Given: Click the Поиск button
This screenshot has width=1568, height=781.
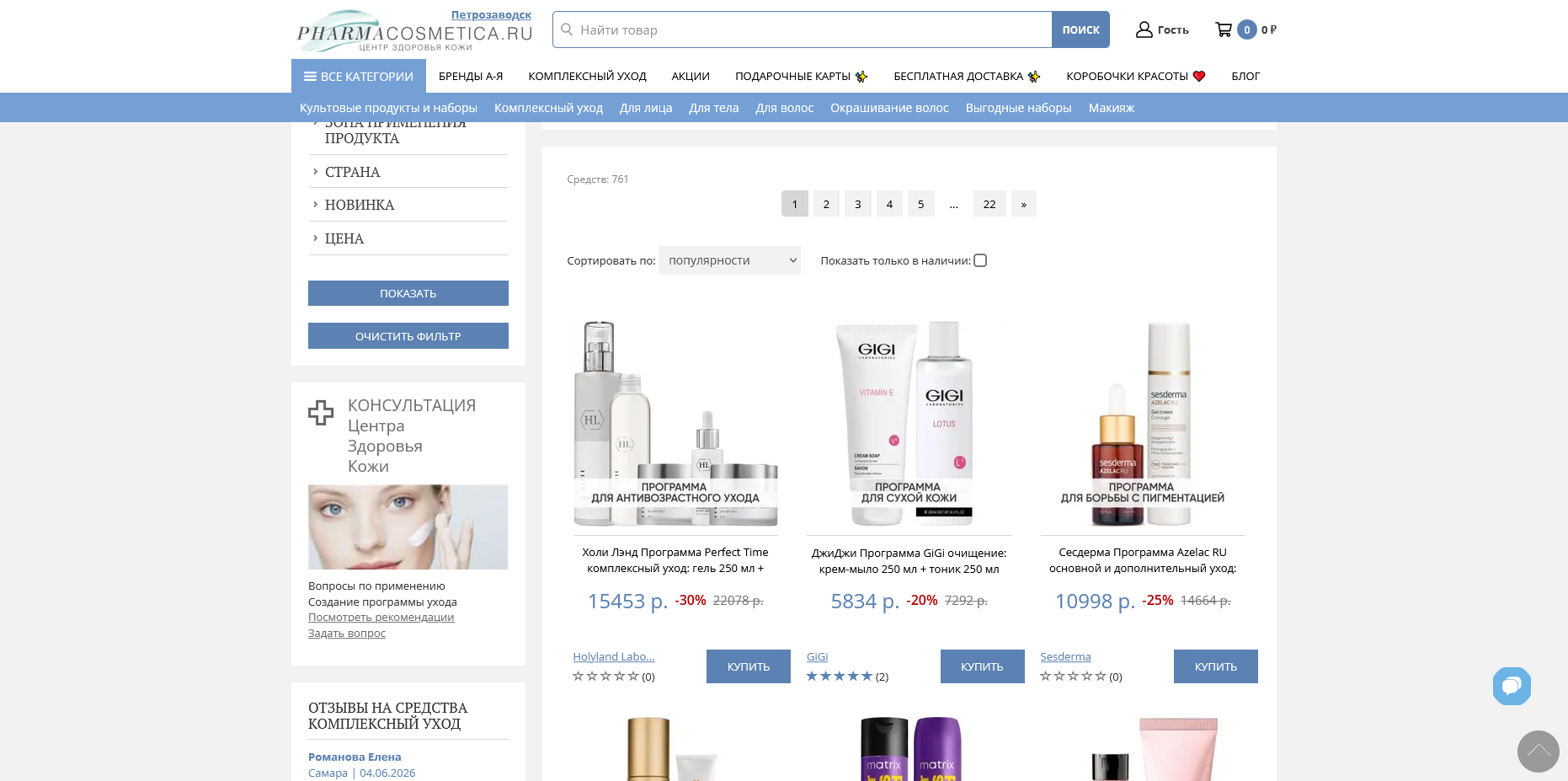Looking at the screenshot, I should click(x=1080, y=29).
